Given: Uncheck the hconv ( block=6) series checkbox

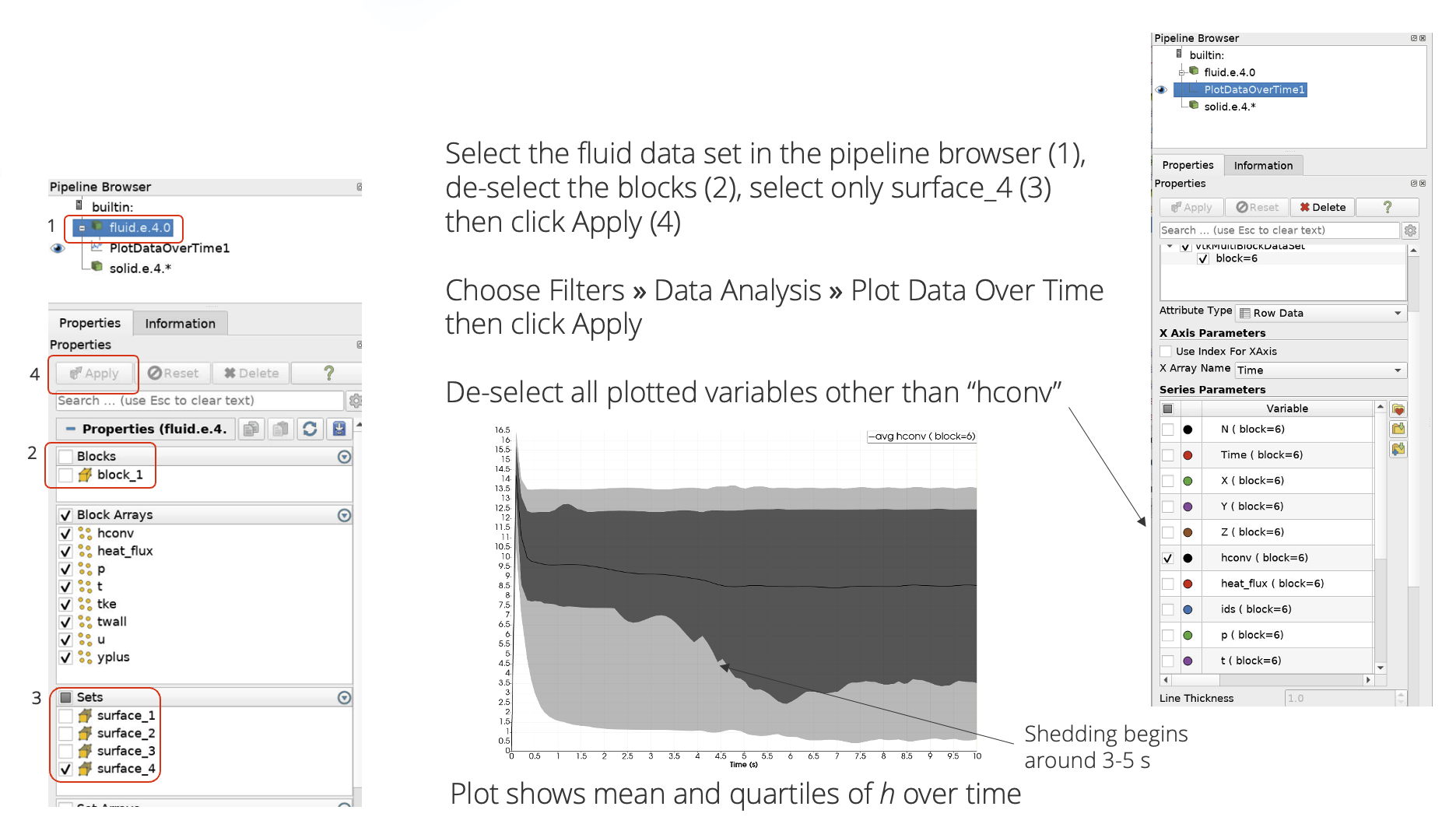Looking at the screenshot, I should click(x=1168, y=558).
